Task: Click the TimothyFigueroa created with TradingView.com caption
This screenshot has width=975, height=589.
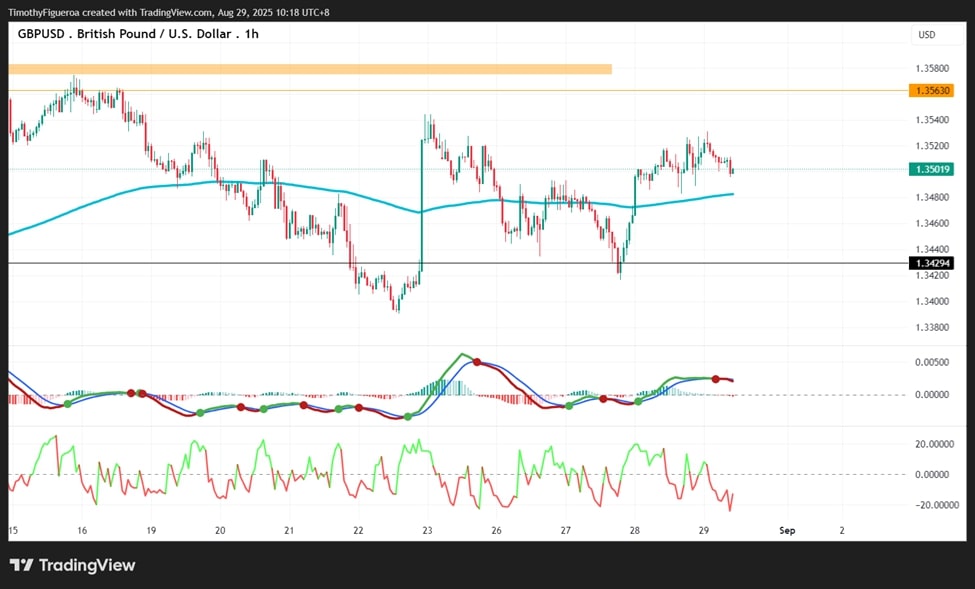Action: point(169,12)
